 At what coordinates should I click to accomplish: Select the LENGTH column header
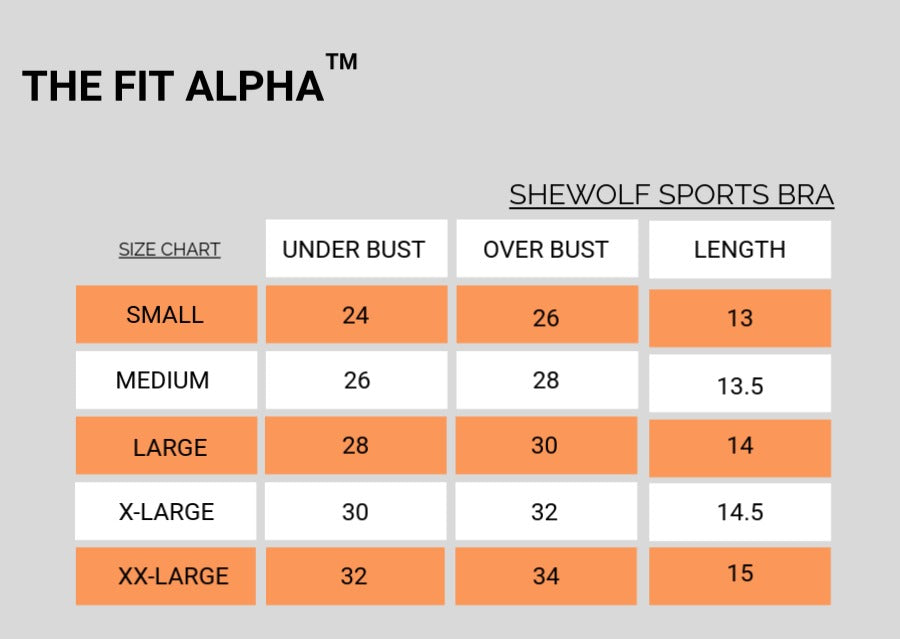(x=740, y=250)
